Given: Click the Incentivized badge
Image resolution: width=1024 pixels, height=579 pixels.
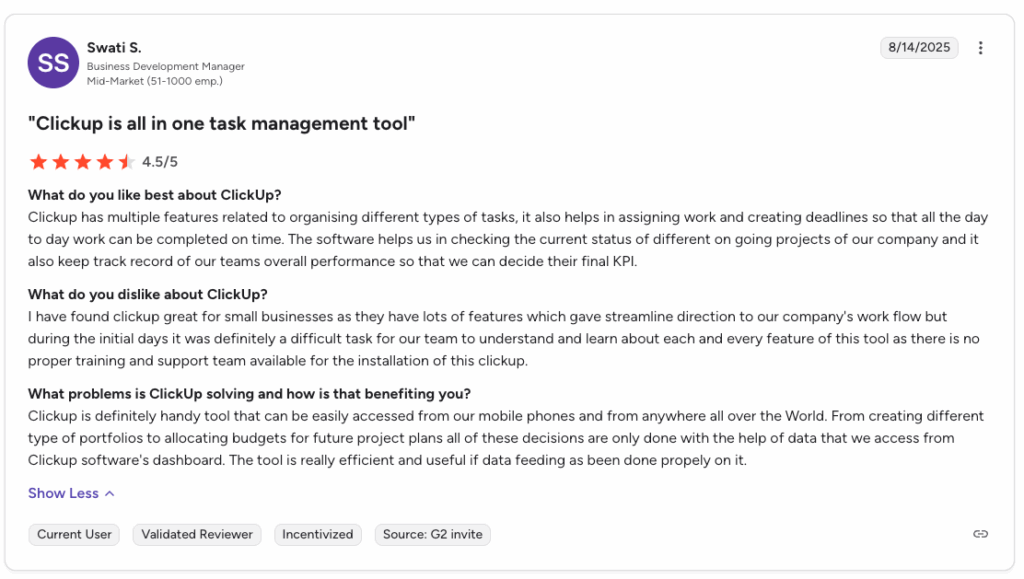Looking at the screenshot, I should pyautogui.click(x=317, y=535).
